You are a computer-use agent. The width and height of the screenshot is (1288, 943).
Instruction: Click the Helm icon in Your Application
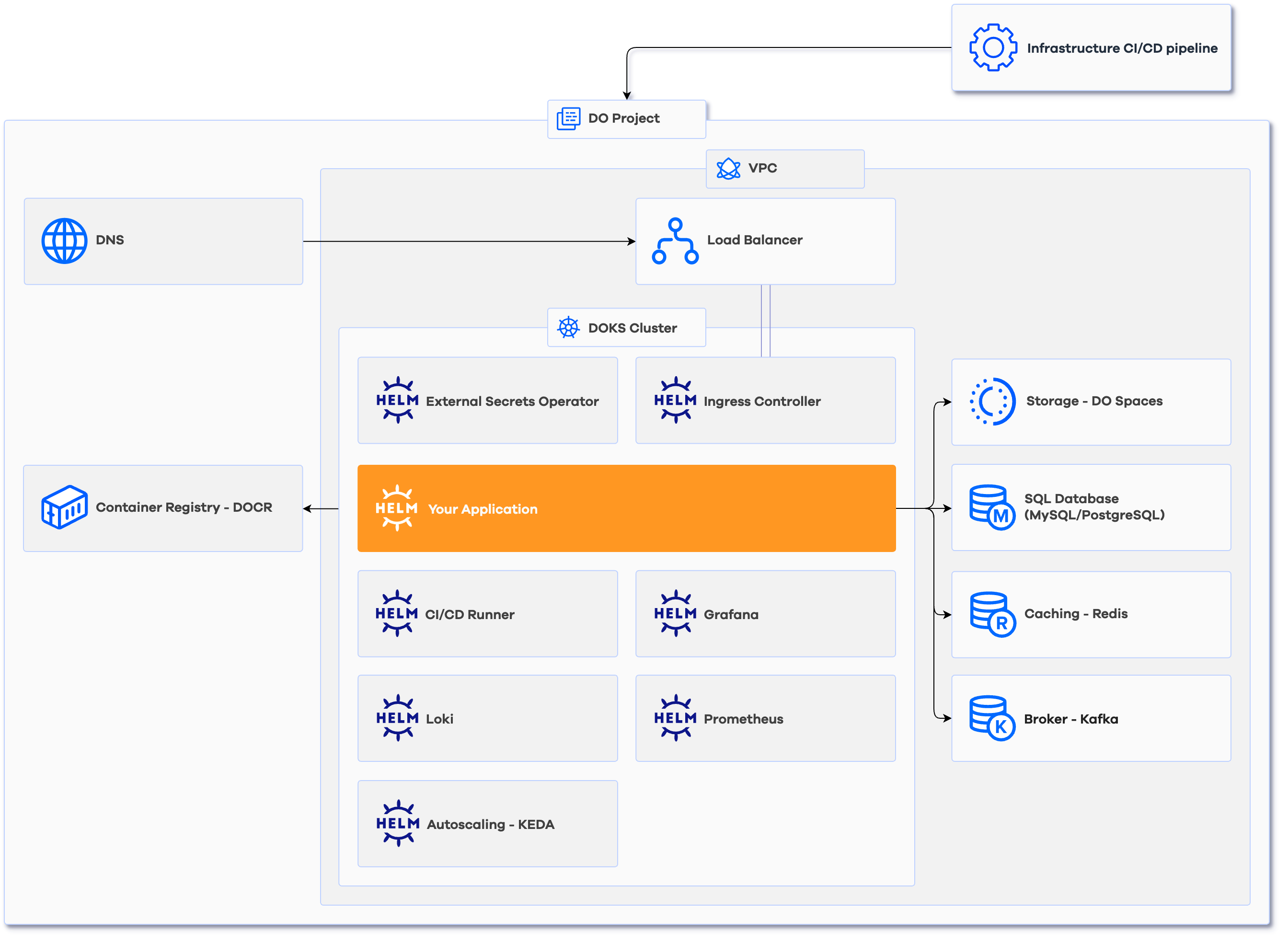pyautogui.click(x=397, y=508)
